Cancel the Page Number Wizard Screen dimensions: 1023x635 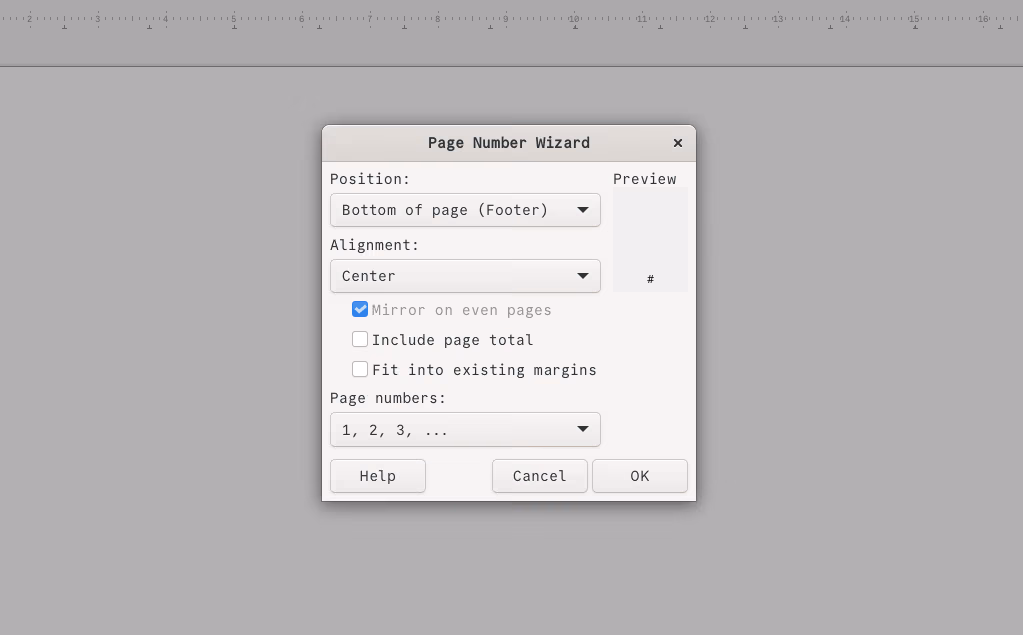tap(539, 475)
